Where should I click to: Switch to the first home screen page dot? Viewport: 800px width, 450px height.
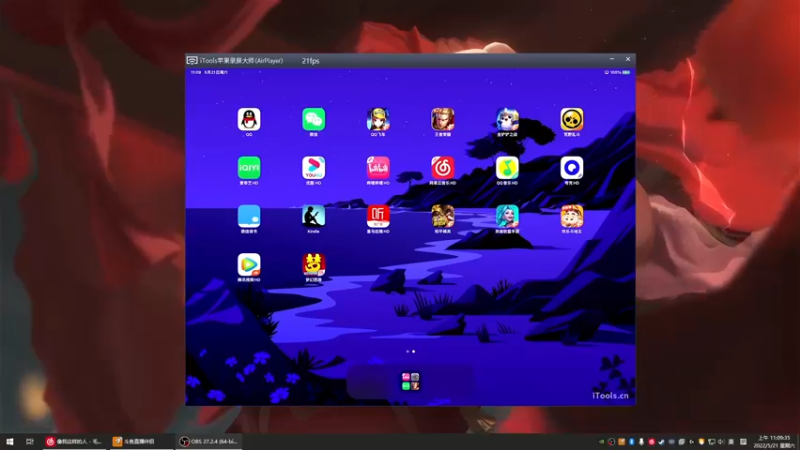[x=407, y=352]
